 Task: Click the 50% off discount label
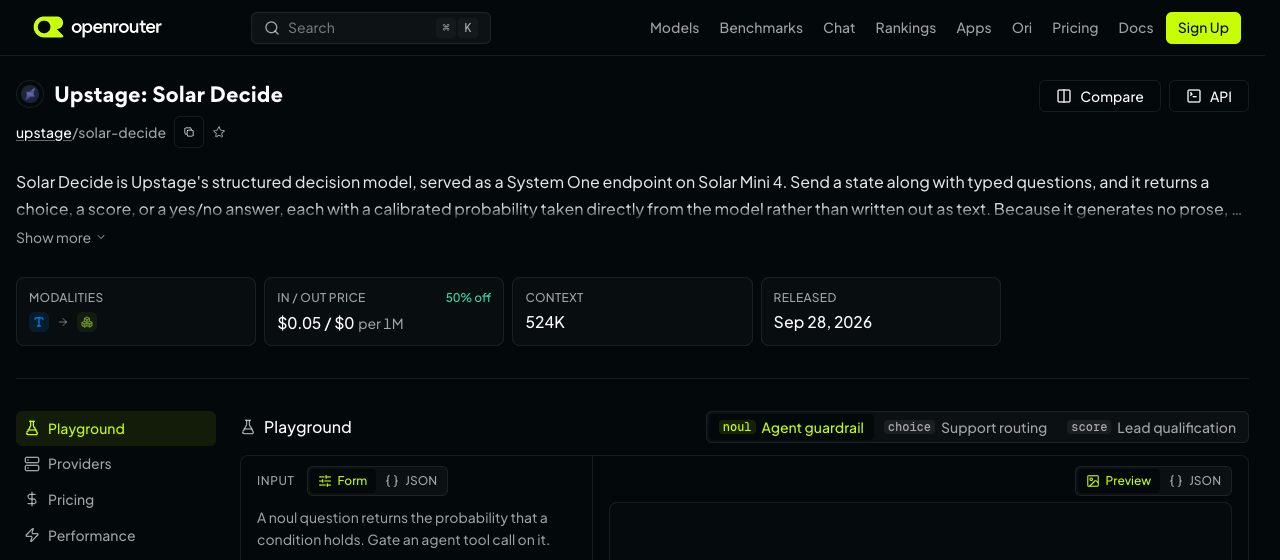pos(468,298)
